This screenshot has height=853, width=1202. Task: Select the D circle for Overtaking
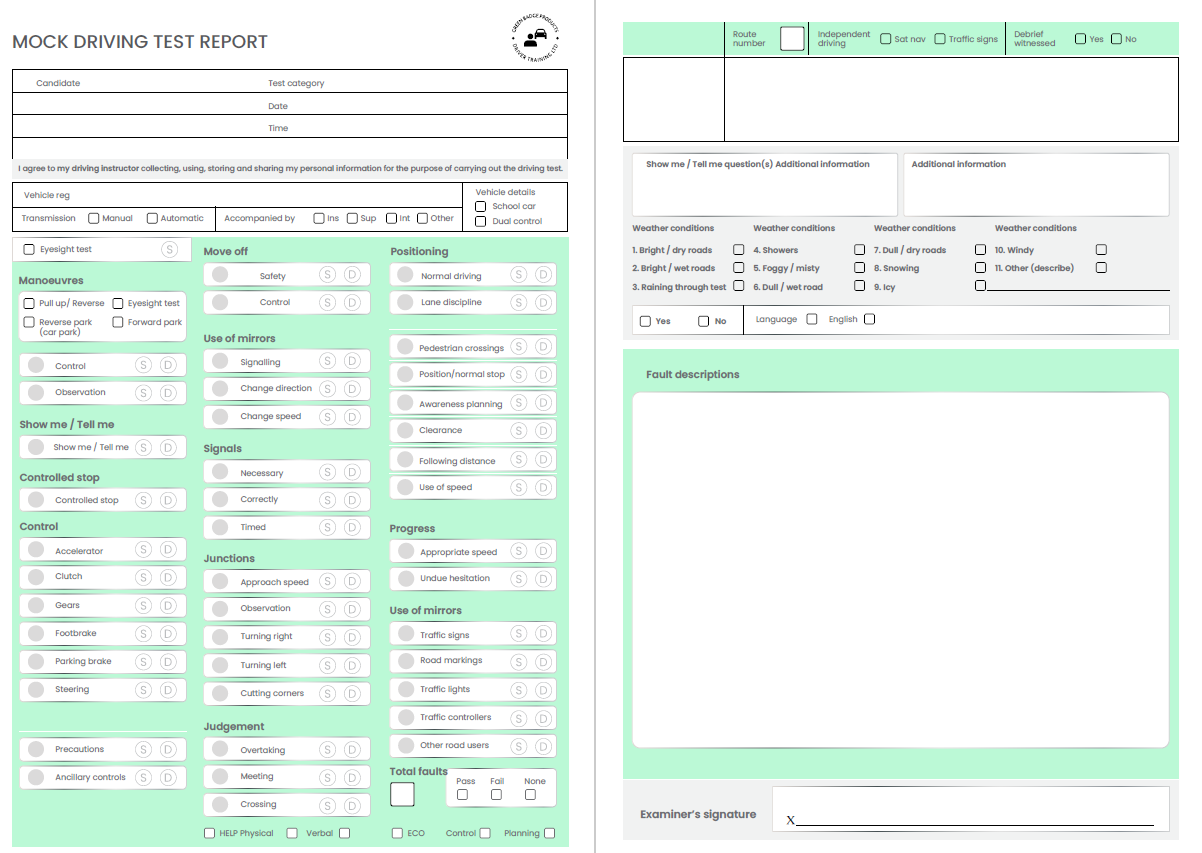click(352, 749)
